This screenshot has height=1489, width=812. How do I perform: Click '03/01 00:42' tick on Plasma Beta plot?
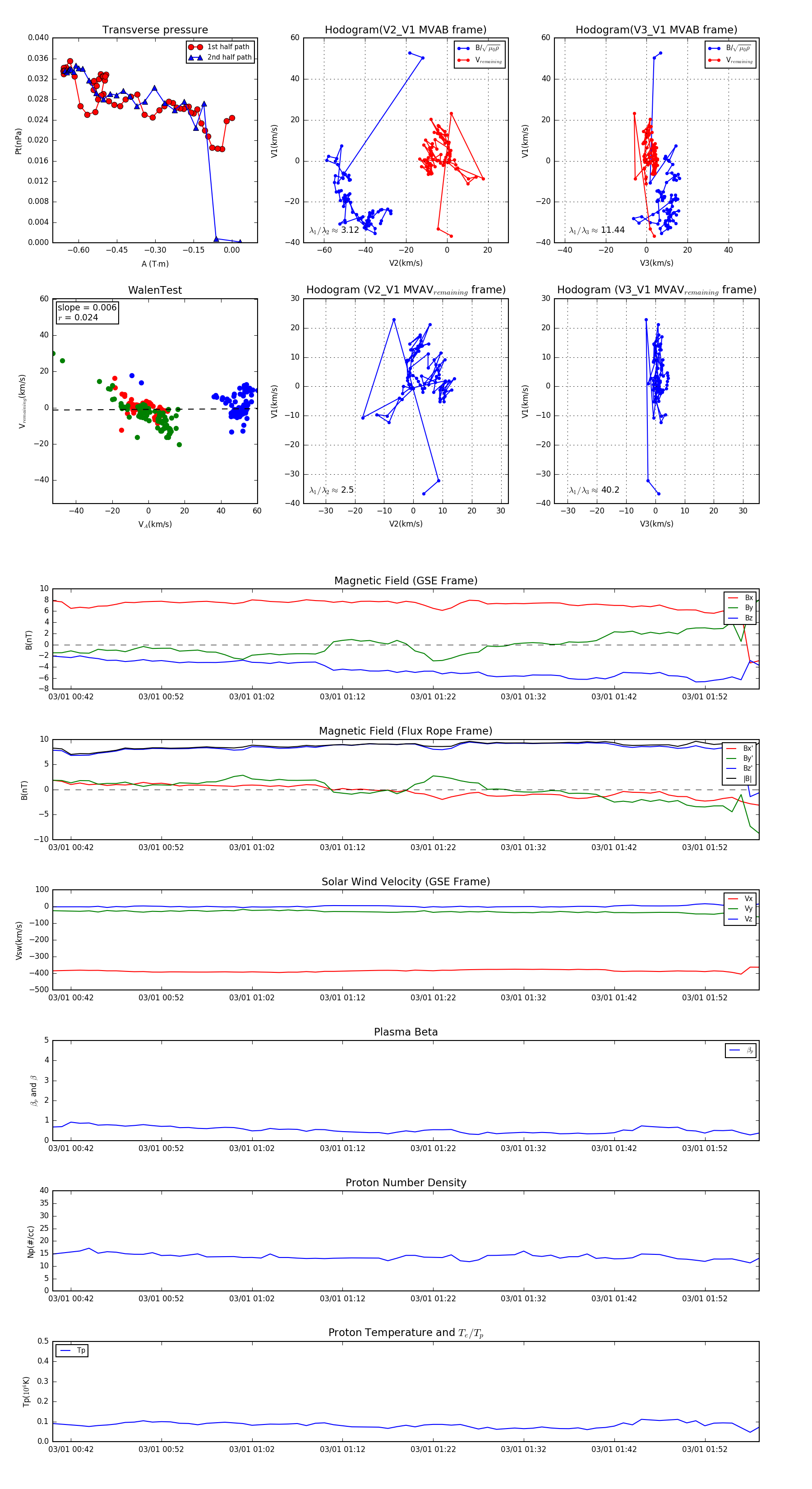point(70,1148)
